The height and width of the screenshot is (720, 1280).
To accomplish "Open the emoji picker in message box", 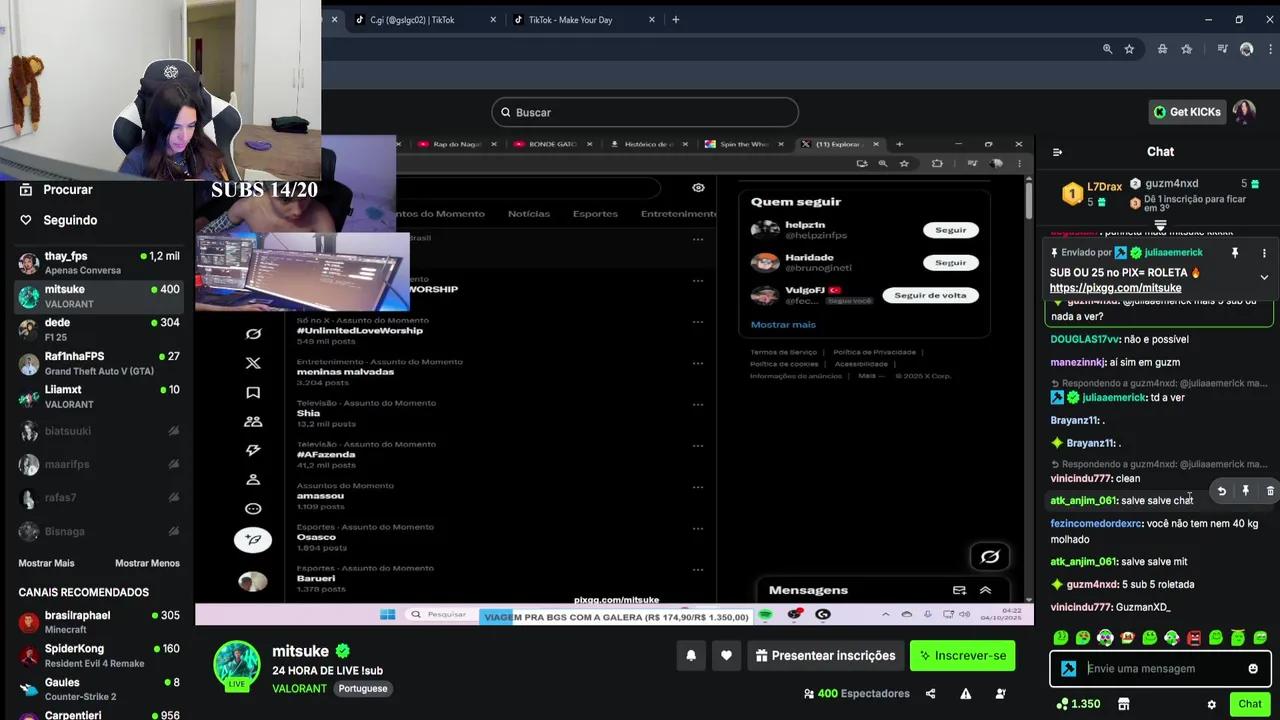I will (x=1253, y=669).
